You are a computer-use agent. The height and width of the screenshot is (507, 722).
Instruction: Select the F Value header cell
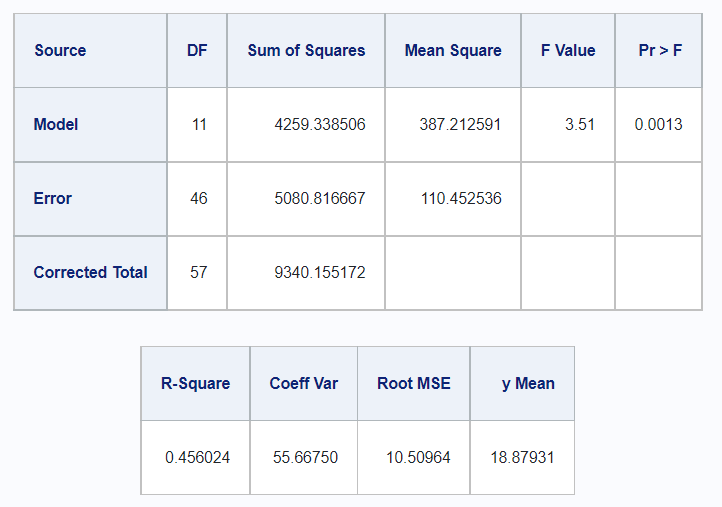point(568,51)
